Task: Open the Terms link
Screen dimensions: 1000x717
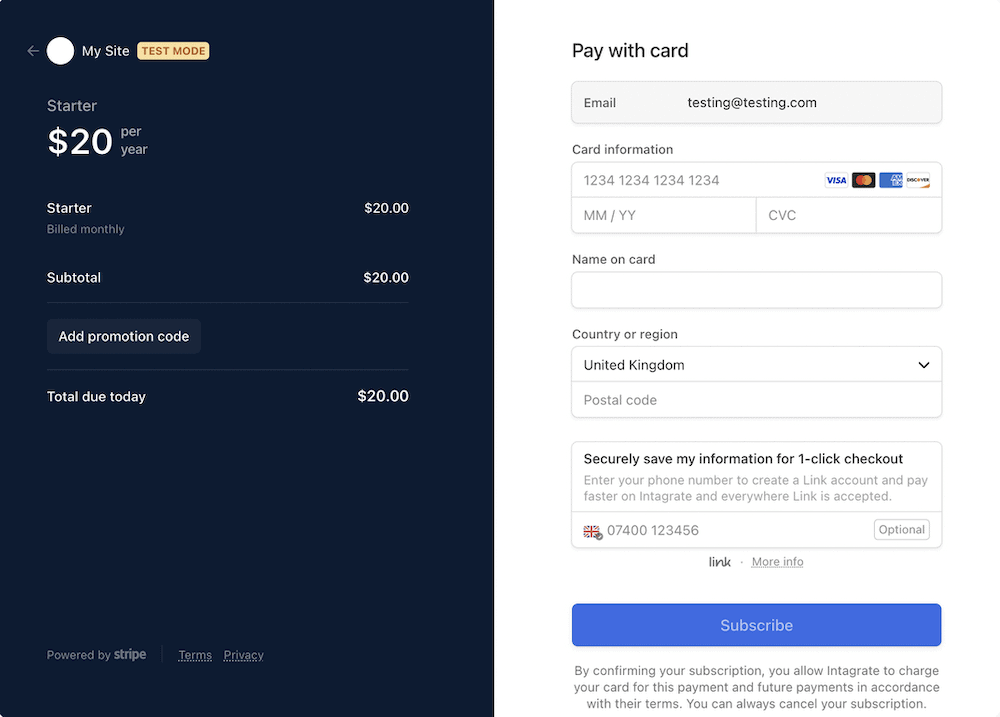Action: 195,655
